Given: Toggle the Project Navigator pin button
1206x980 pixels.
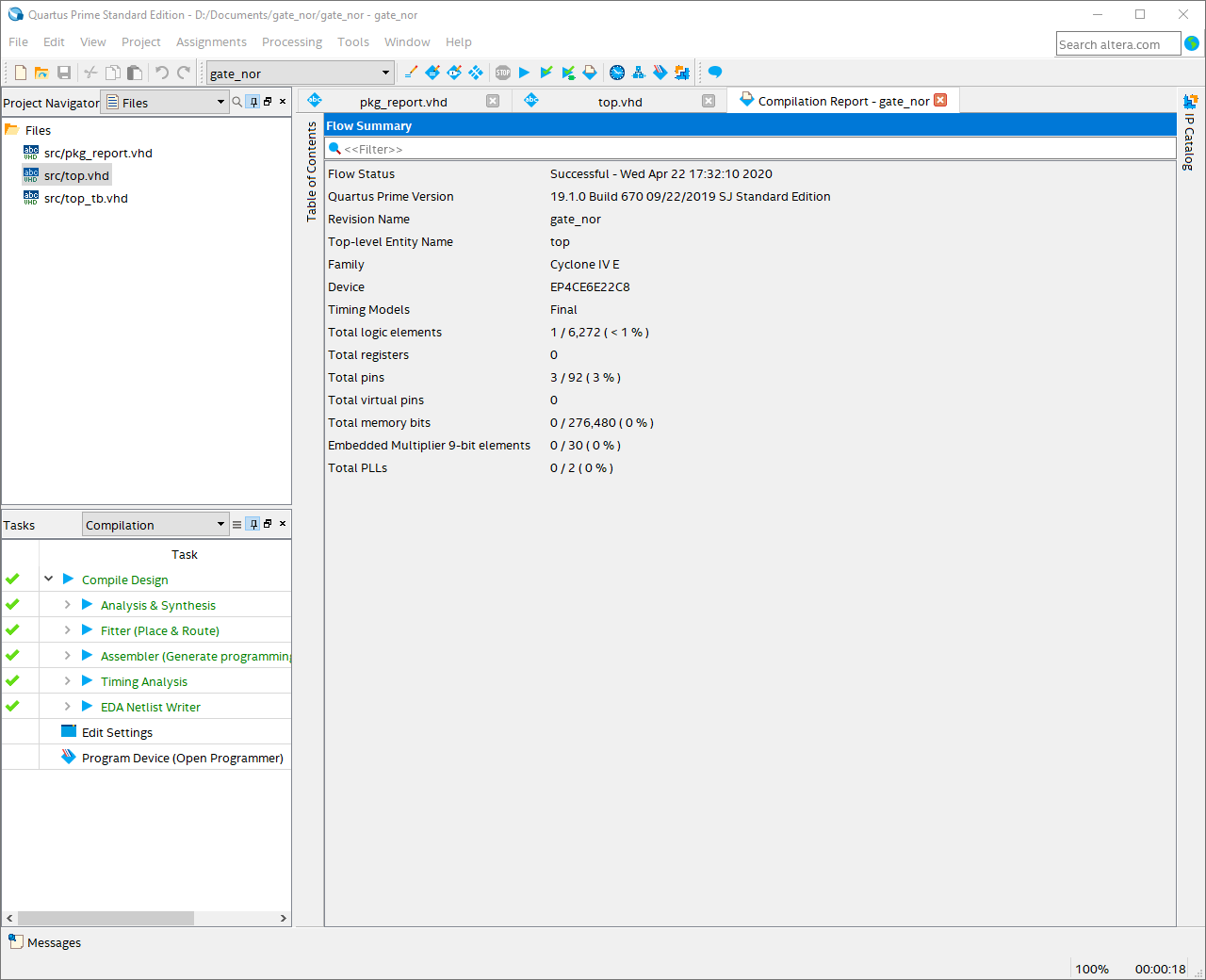Looking at the screenshot, I should (x=253, y=102).
